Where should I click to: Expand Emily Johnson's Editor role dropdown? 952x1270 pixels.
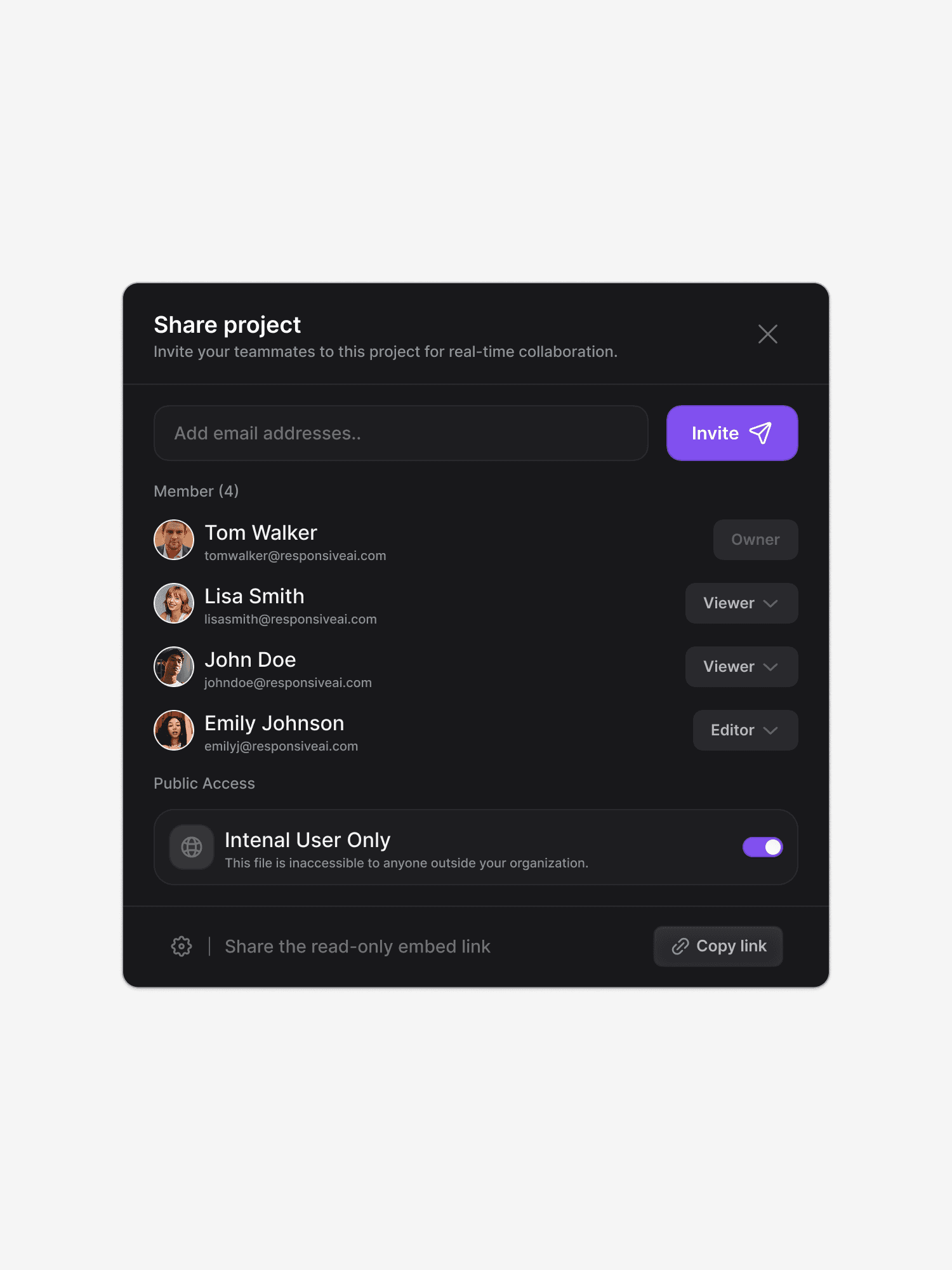coord(744,730)
